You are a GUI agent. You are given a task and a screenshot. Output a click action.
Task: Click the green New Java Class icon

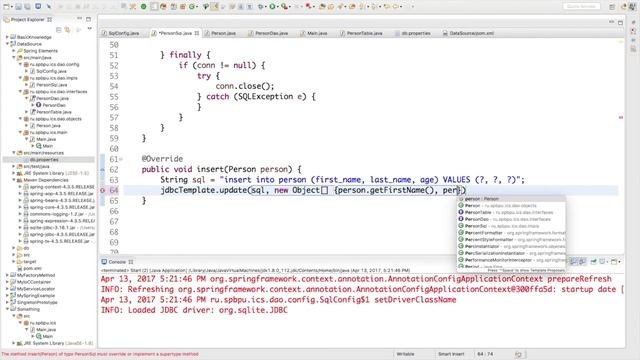click(x=191, y=7)
